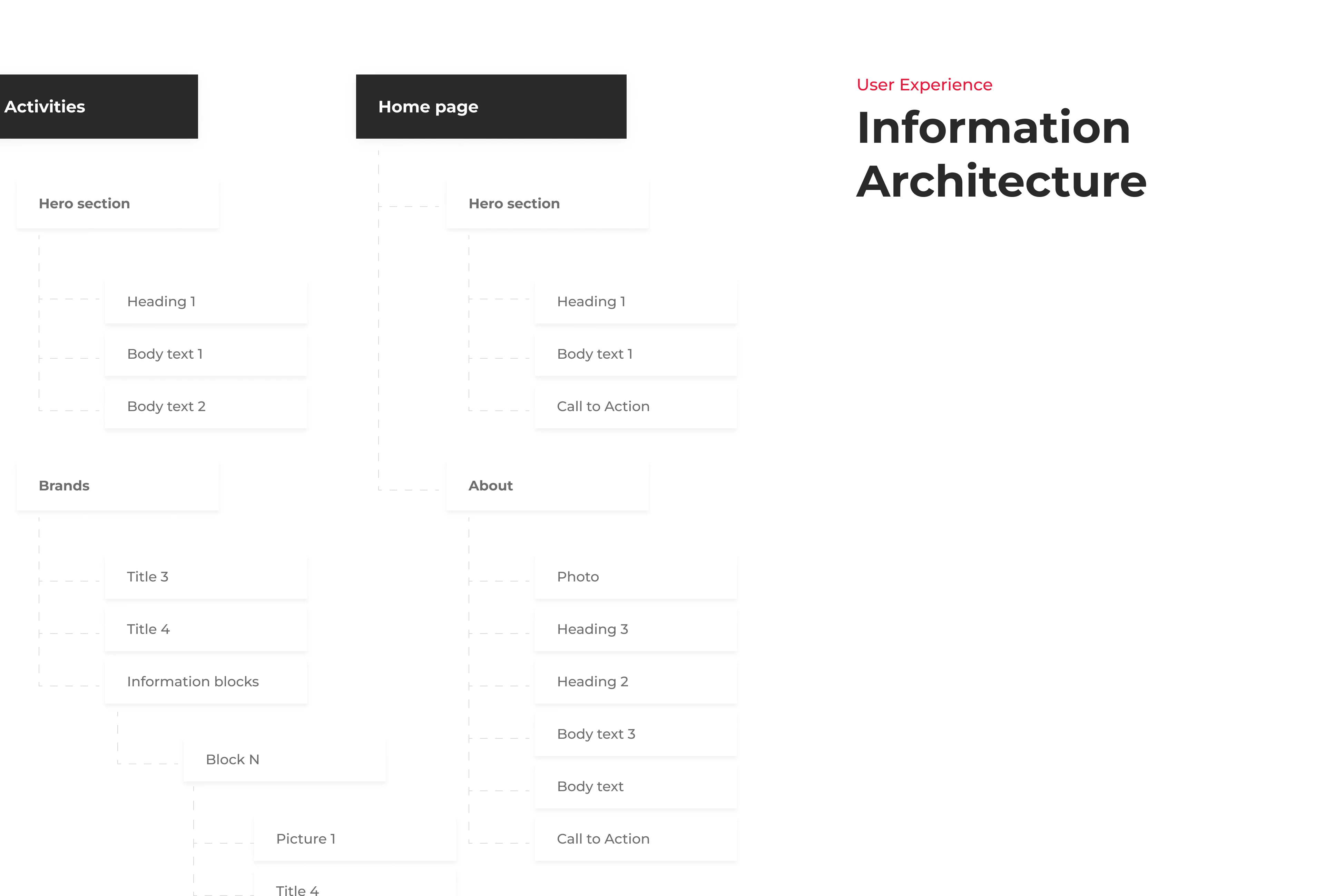The height and width of the screenshot is (896, 1325).
Task: Click the Information blocks node
Action: [205, 682]
